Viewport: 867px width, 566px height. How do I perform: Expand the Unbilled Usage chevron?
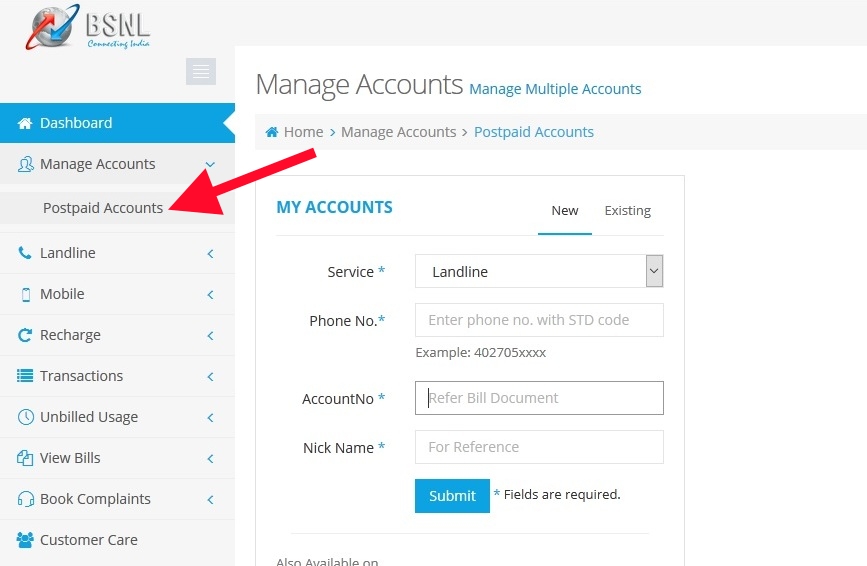tap(210, 417)
